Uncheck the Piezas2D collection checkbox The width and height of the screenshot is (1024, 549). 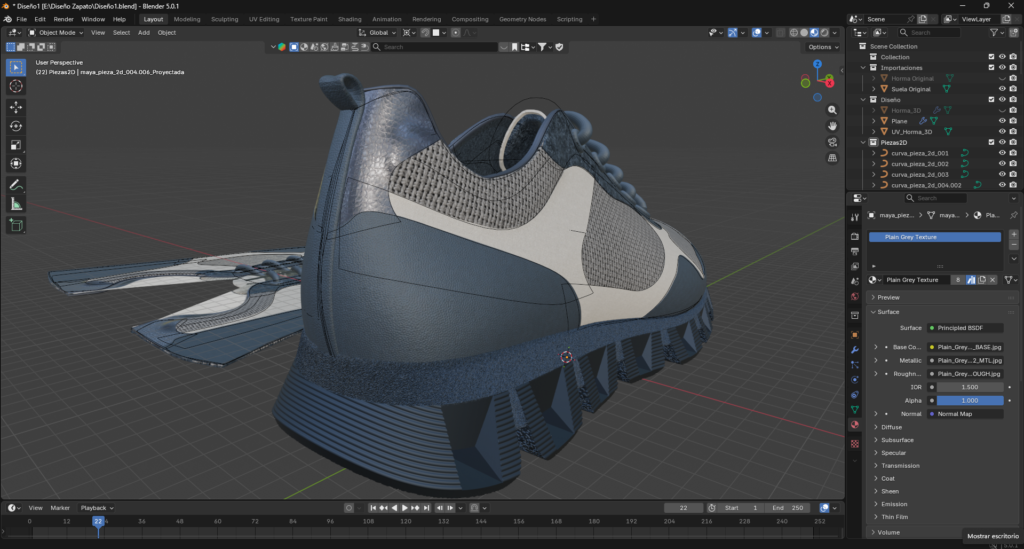pos(991,142)
